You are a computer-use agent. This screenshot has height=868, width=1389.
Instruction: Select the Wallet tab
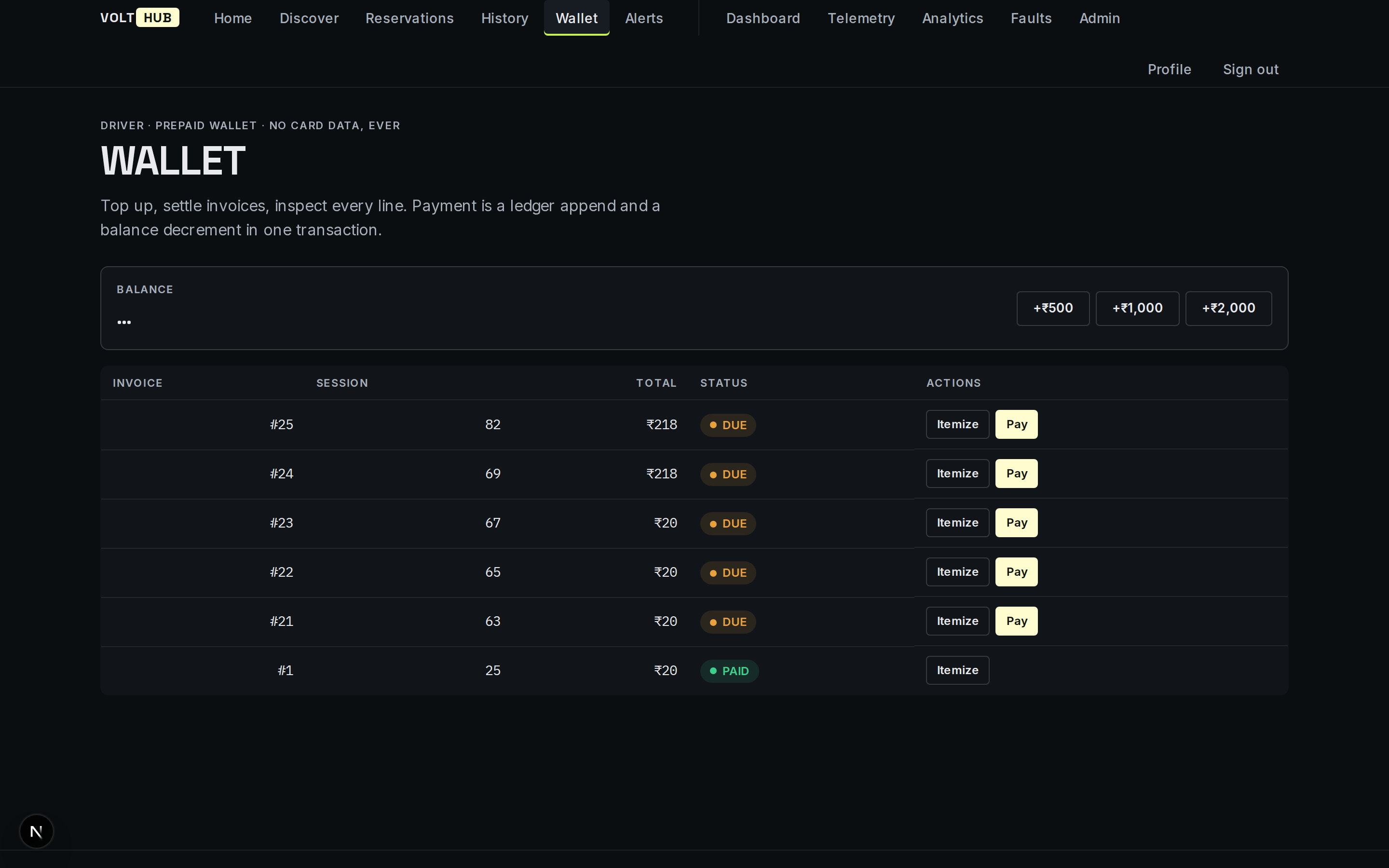coord(576,18)
